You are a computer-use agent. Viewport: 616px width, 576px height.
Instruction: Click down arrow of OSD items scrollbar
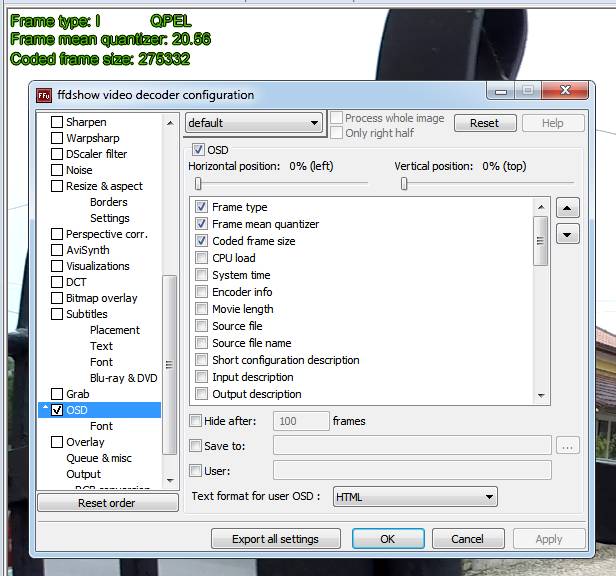(541, 395)
